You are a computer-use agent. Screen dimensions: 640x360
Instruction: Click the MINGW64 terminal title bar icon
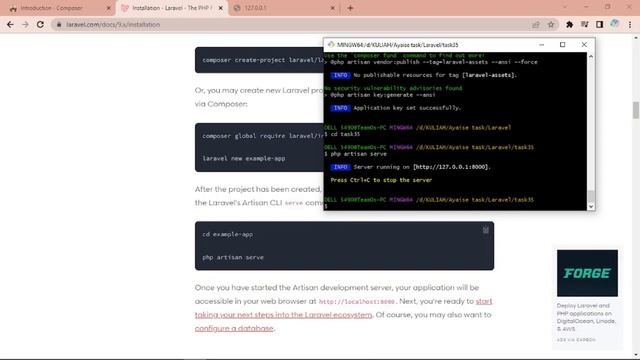point(331,44)
